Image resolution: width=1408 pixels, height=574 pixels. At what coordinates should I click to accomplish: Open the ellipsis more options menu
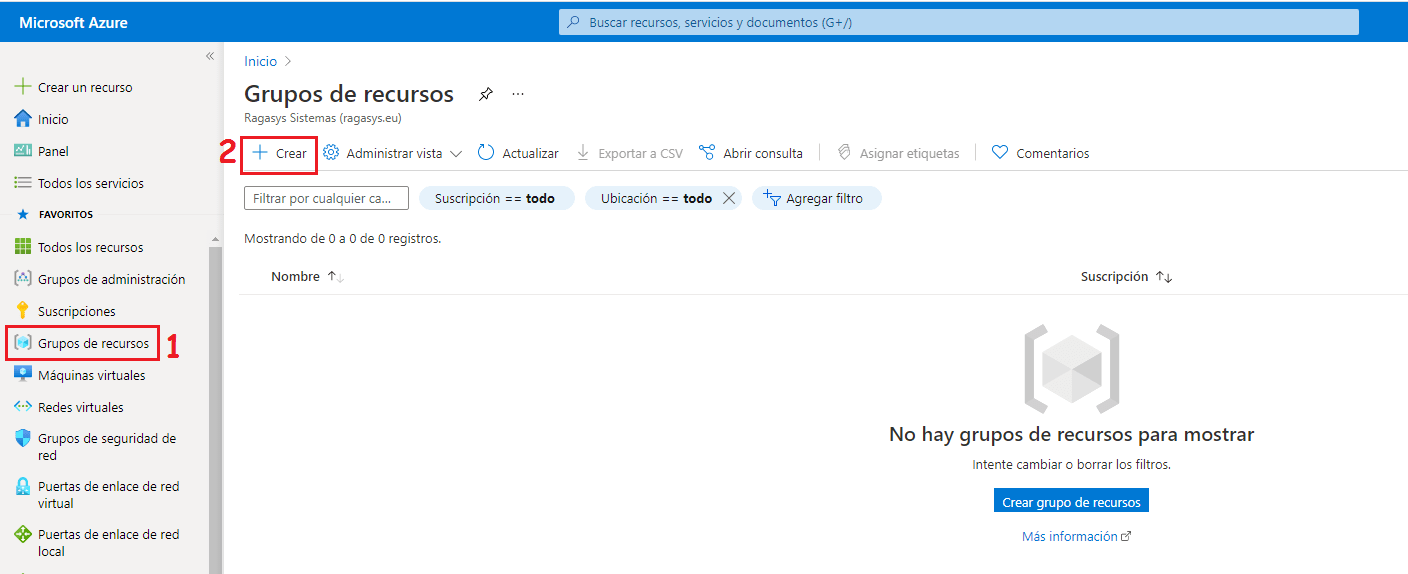click(518, 94)
